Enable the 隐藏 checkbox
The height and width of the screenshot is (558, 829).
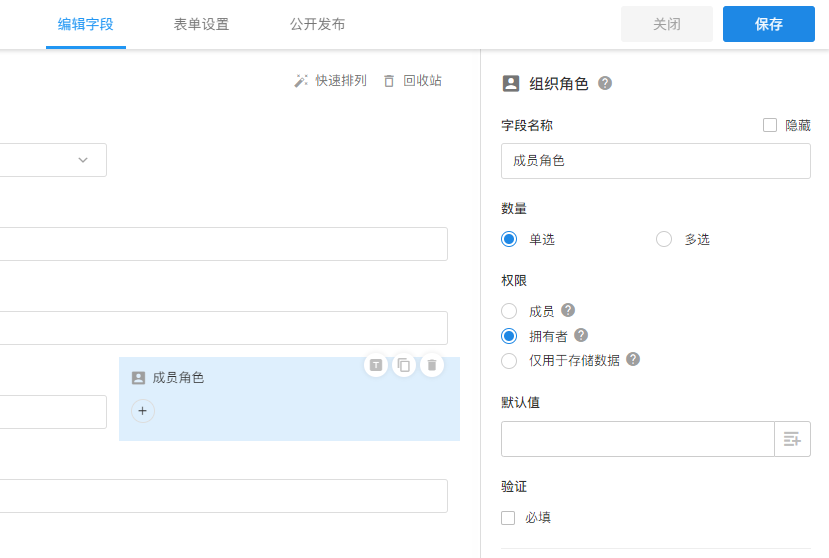click(x=770, y=125)
